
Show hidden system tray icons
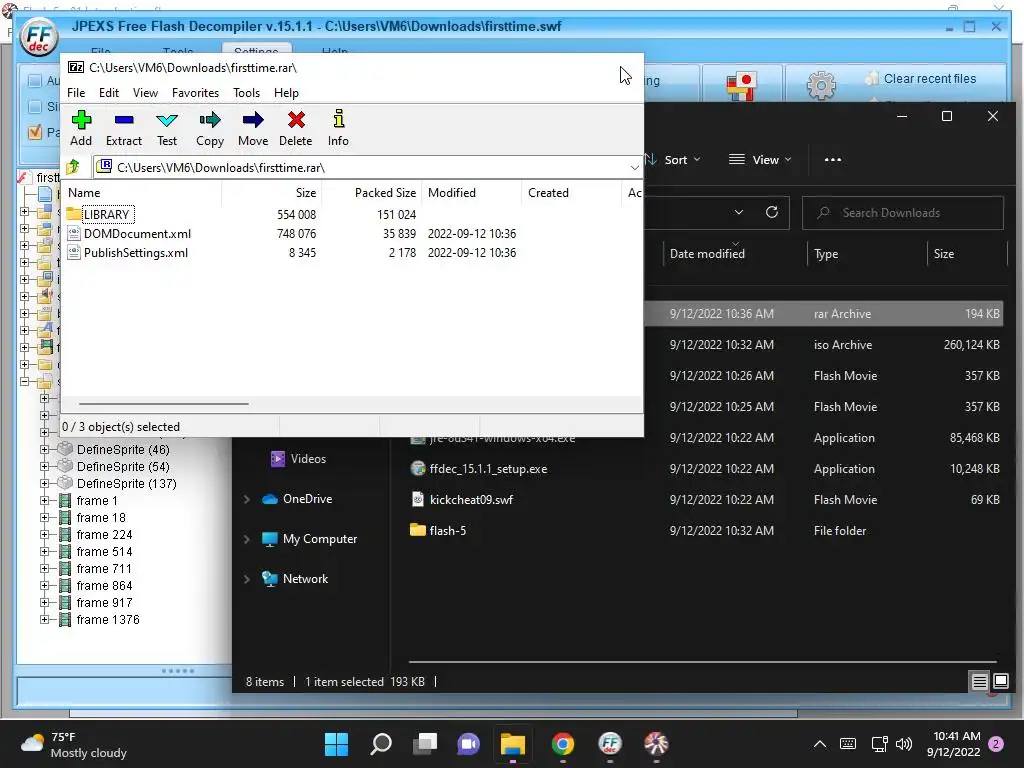point(820,744)
